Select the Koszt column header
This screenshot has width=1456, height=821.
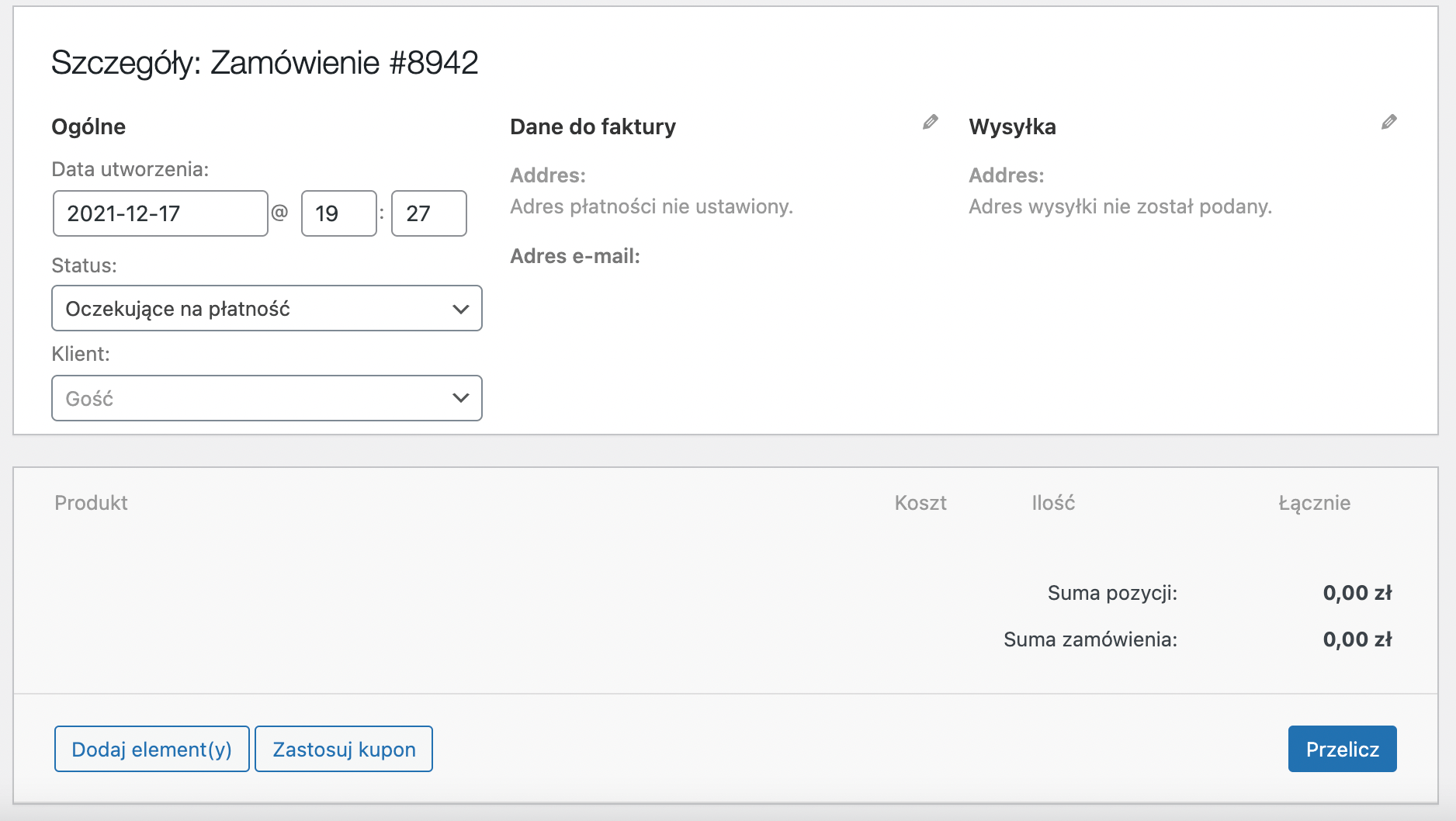(920, 503)
